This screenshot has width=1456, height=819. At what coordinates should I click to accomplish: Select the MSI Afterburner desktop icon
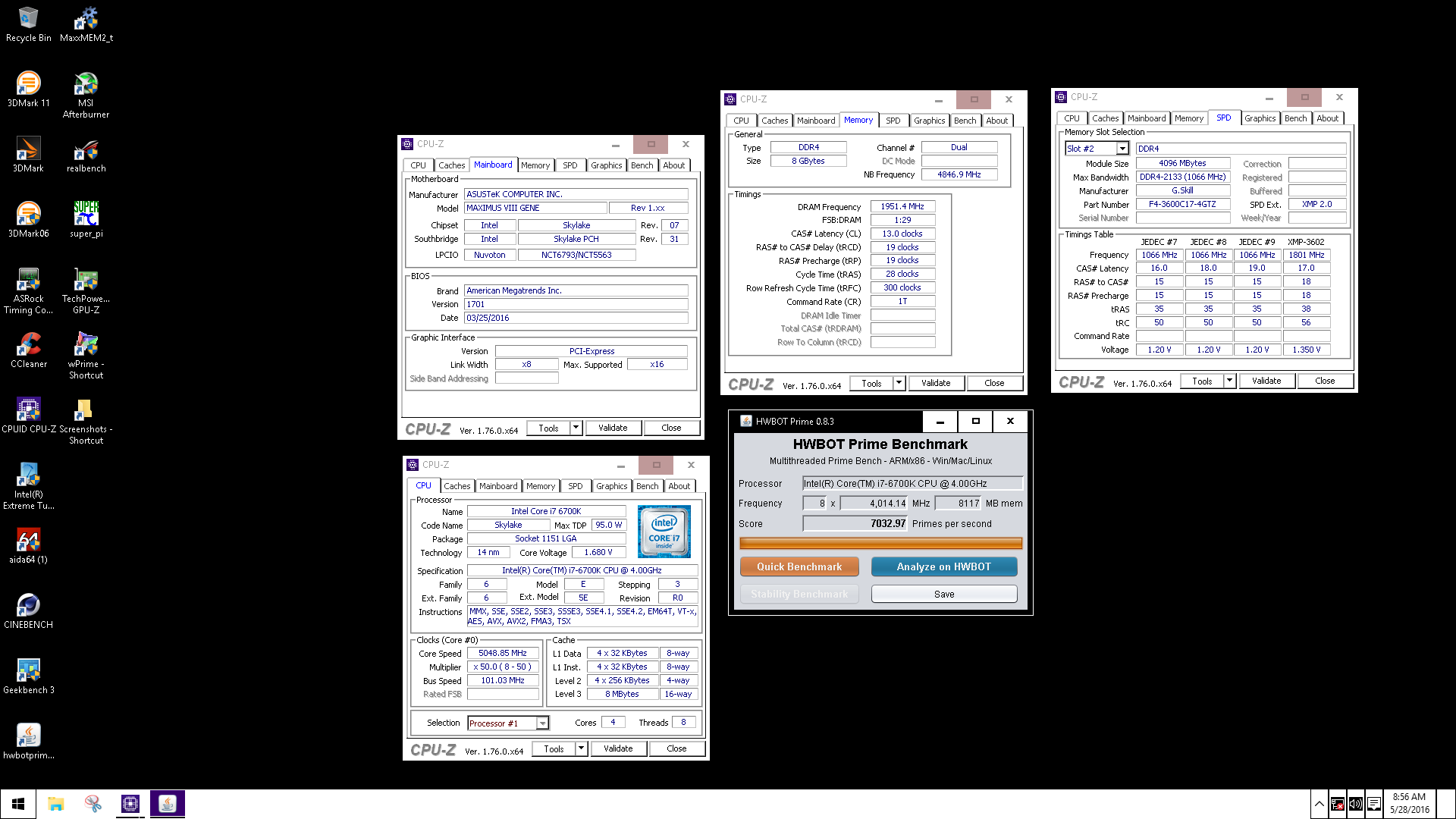coord(86,95)
